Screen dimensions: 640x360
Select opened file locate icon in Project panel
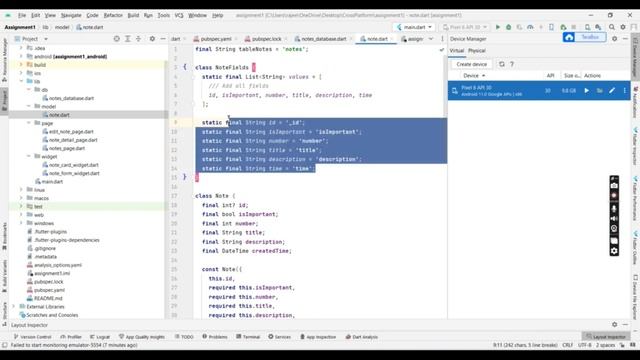[117, 39]
